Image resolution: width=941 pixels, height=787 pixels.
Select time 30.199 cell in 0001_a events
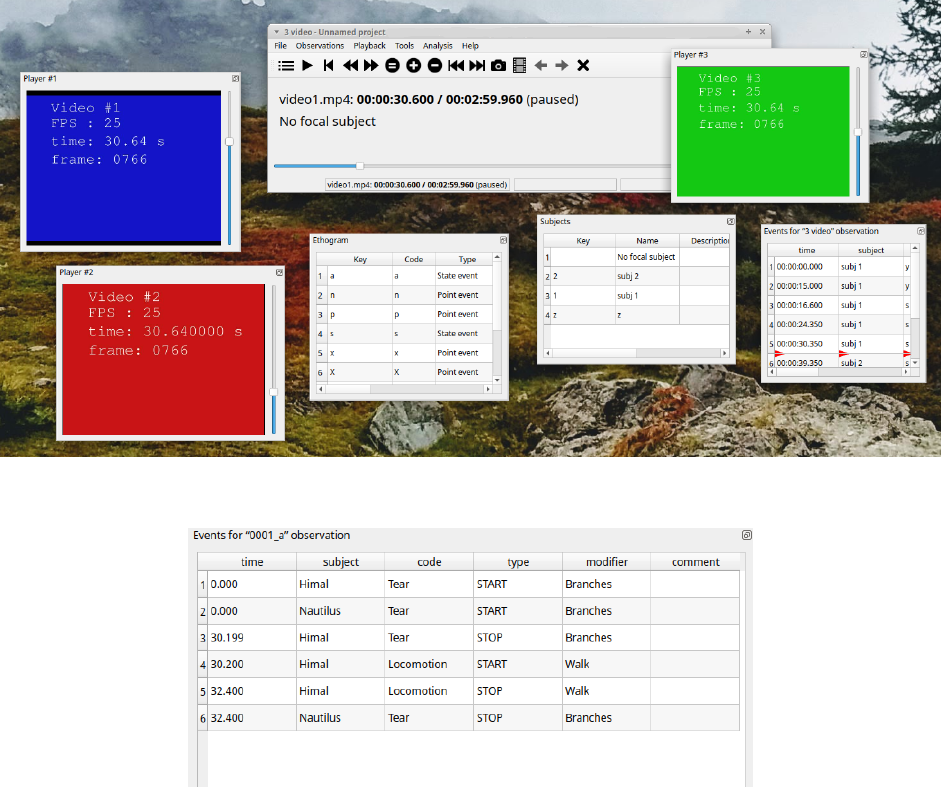pos(251,638)
